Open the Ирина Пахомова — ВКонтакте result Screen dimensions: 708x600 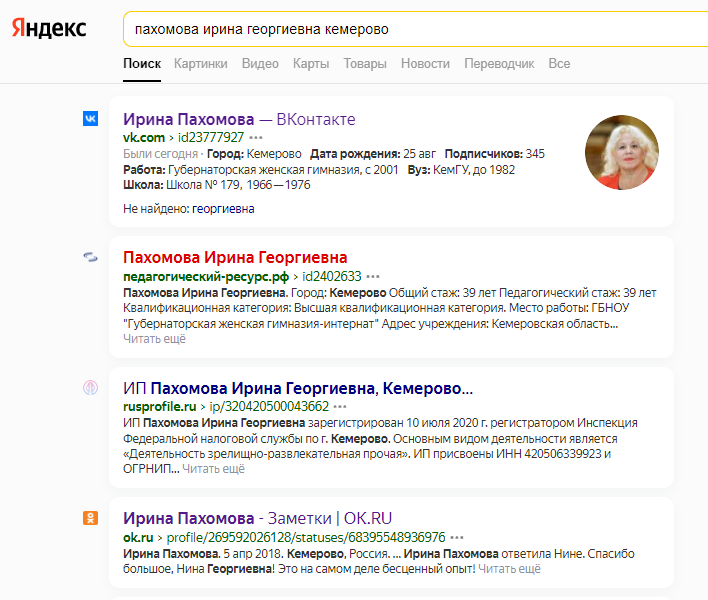pyautogui.click(x=239, y=119)
